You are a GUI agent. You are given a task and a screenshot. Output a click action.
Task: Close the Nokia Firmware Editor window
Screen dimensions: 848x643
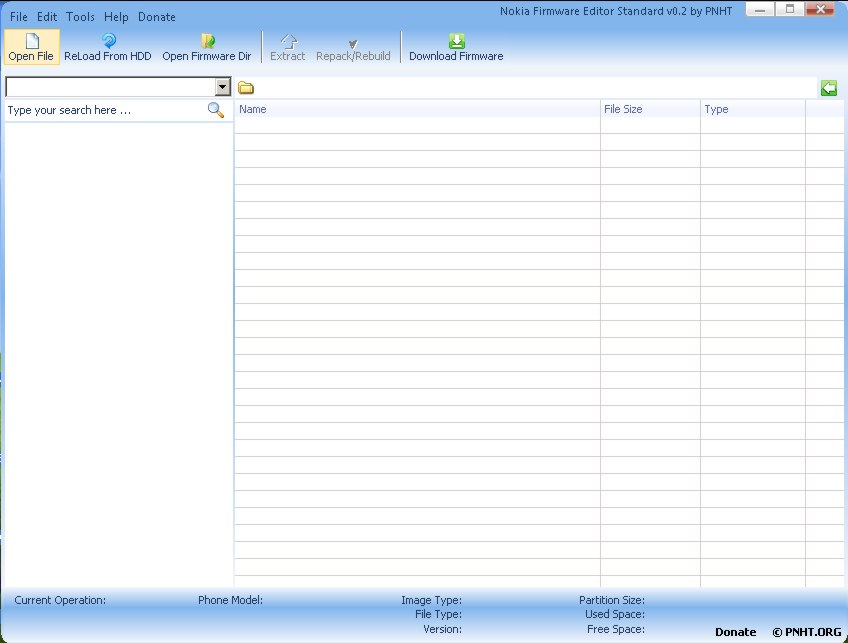coord(820,9)
